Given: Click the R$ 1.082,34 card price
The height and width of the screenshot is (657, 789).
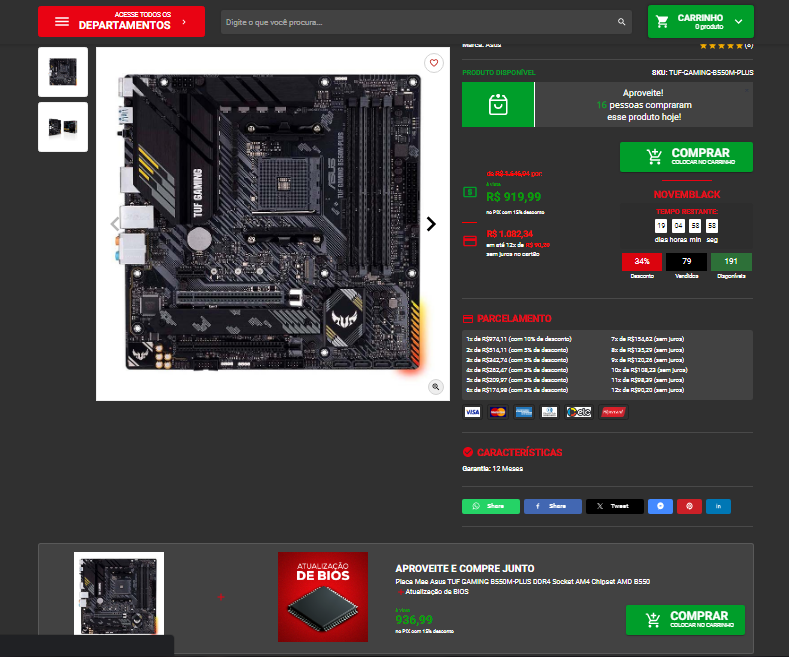Looking at the screenshot, I should (510, 234).
